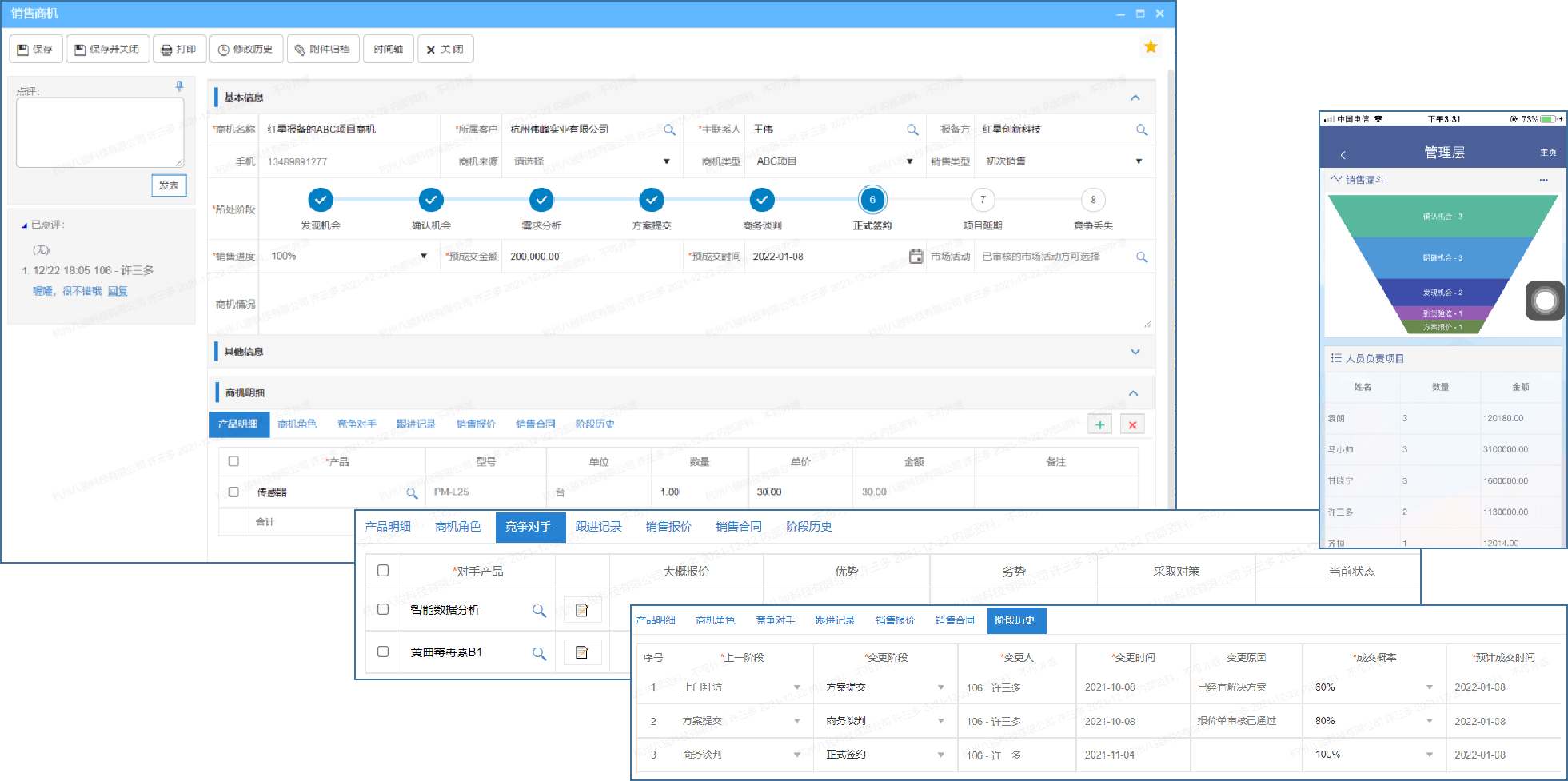Expand the 其他信息 section
Screen dimensions: 1568x781
coord(1134,351)
